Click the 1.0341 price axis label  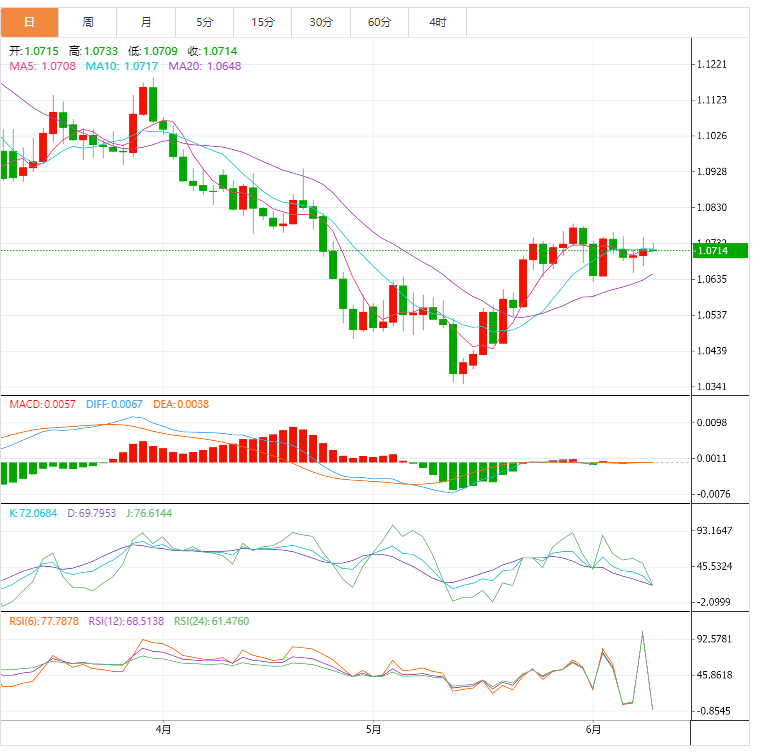point(712,387)
